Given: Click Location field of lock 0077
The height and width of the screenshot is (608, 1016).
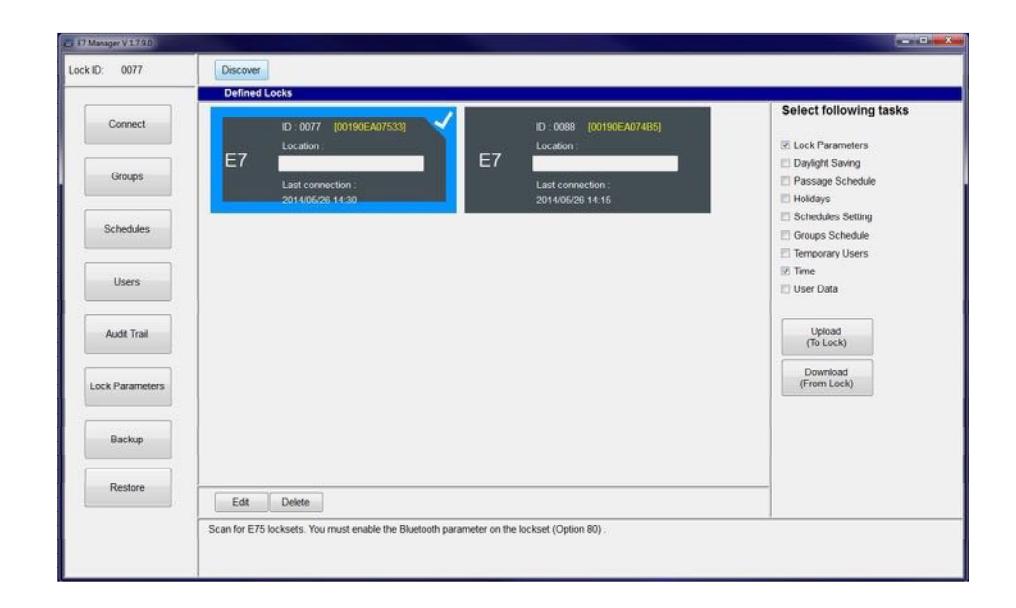Looking at the screenshot, I should (351, 163).
